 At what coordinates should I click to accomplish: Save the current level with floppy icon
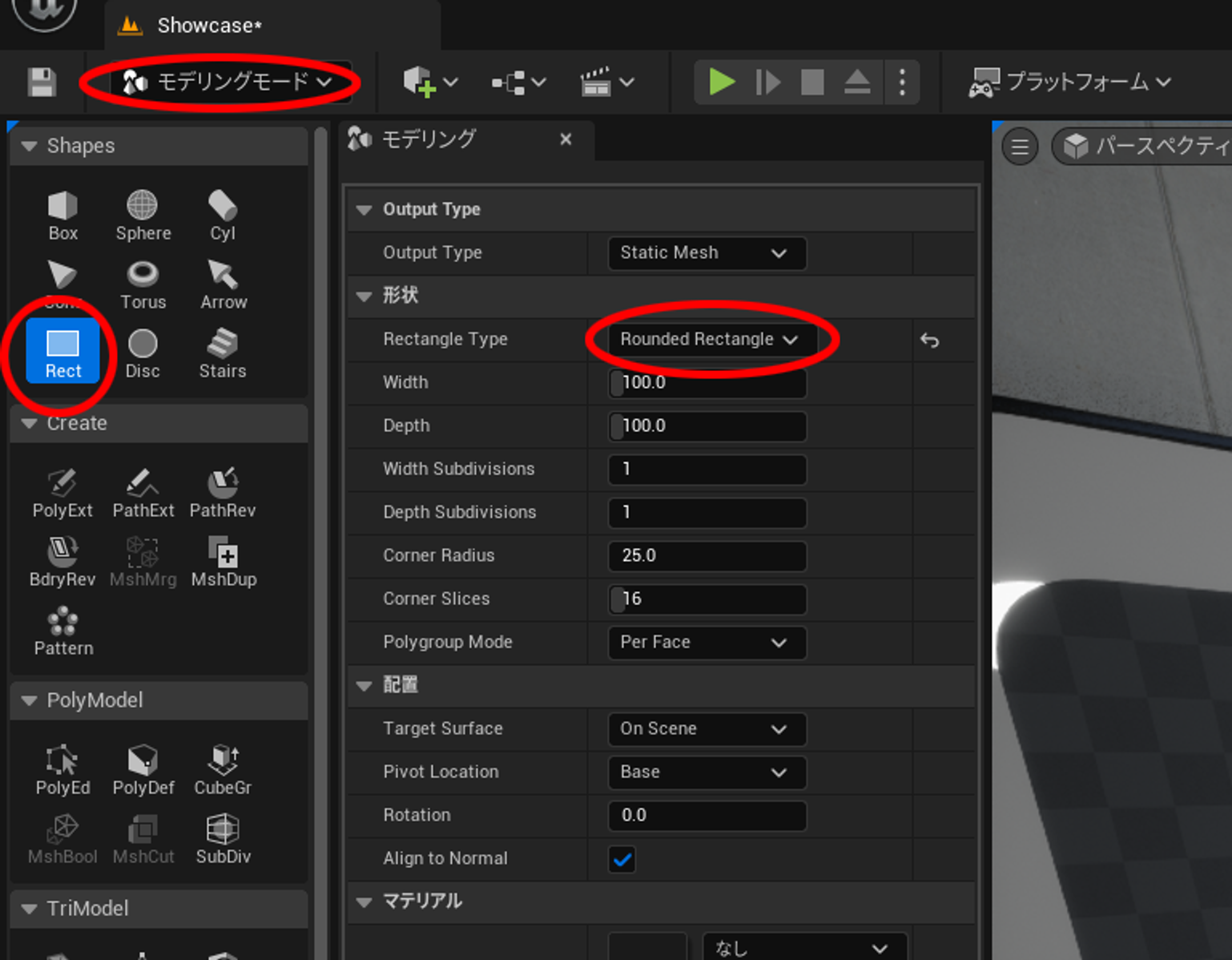click(x=42, y=82)
